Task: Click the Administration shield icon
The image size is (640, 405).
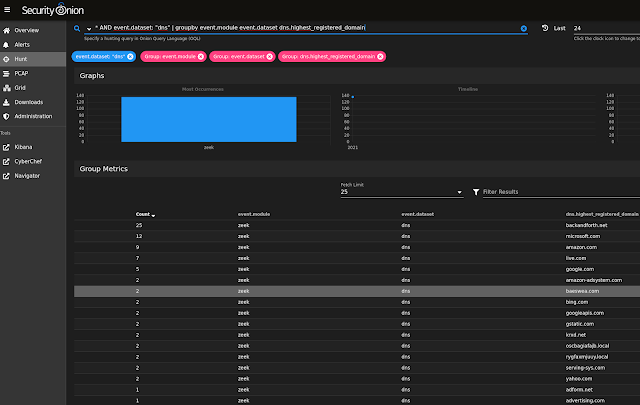Action: point(6,116)
